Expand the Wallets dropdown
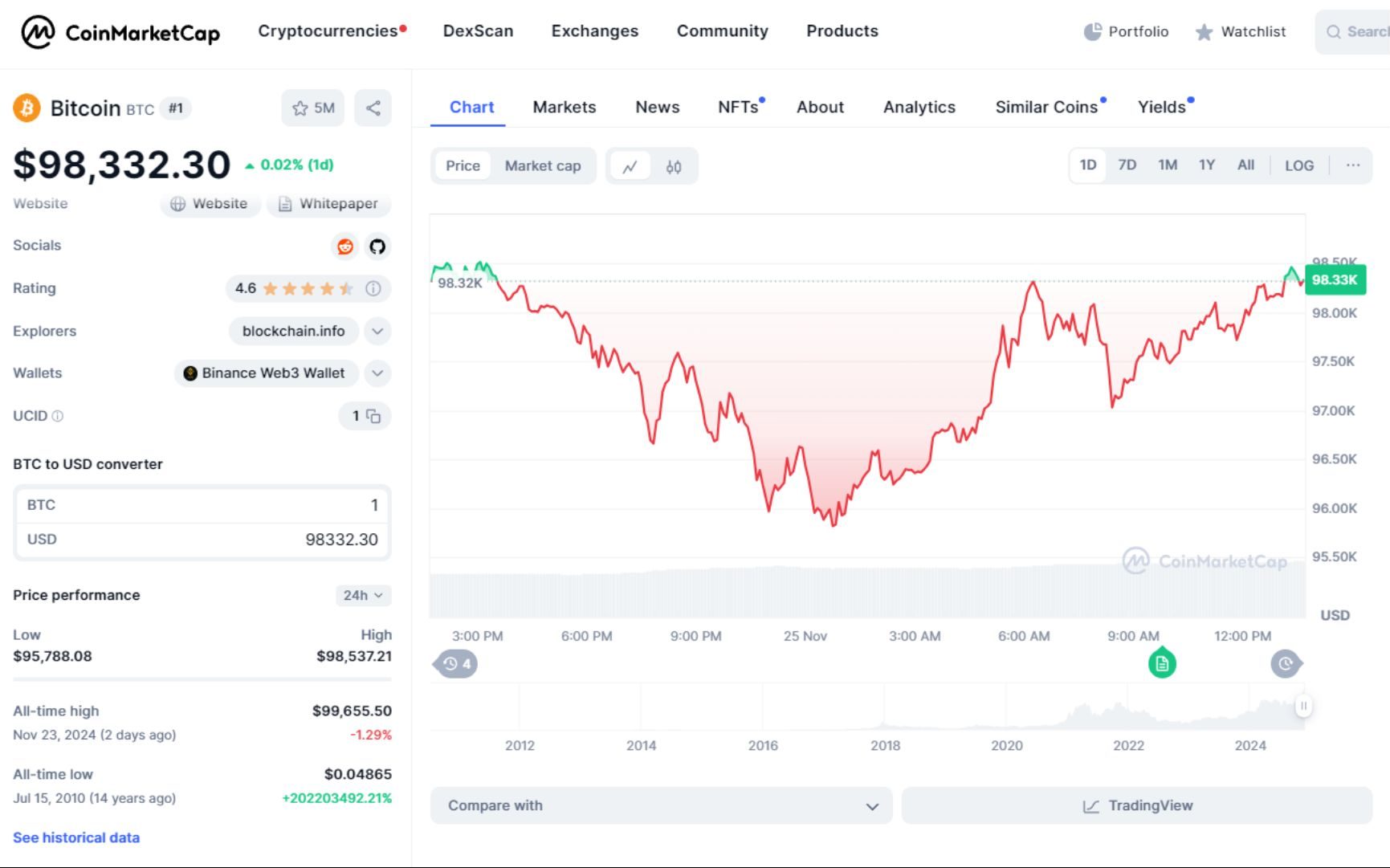Viewport: 1390px width, 868px height. [377, 373]
